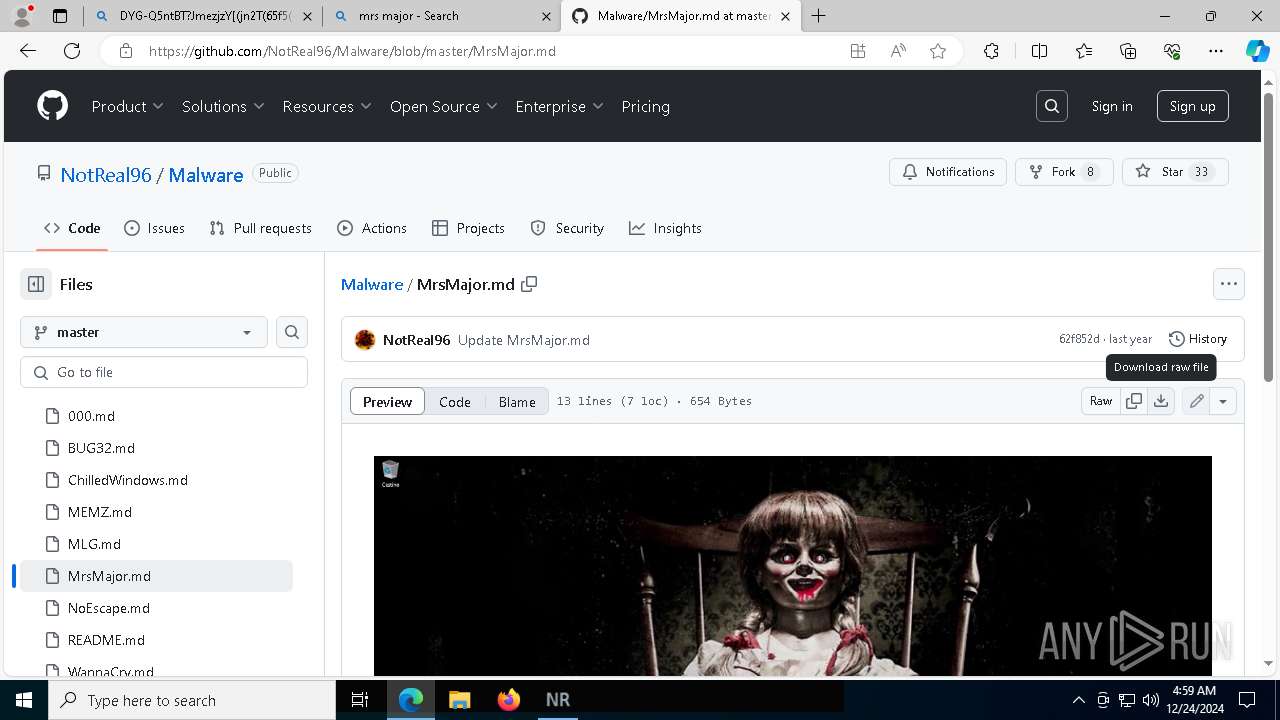This screenshot has width=1280, height=720.
Task: Click the GitHub Octocat logo
Action: tap(53, 106)
